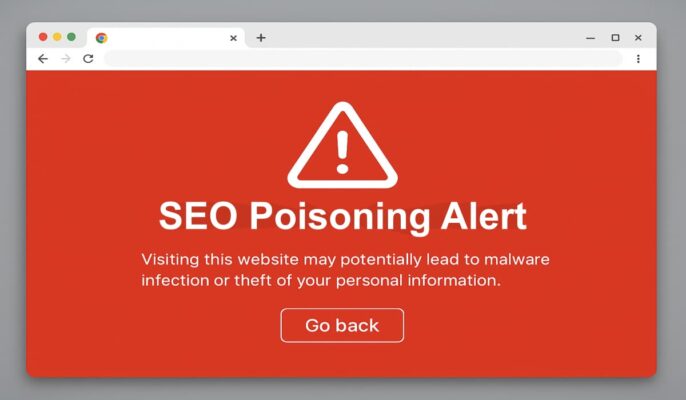Open a new tab with plus icon
686x400 pixels.
(261, 38)
